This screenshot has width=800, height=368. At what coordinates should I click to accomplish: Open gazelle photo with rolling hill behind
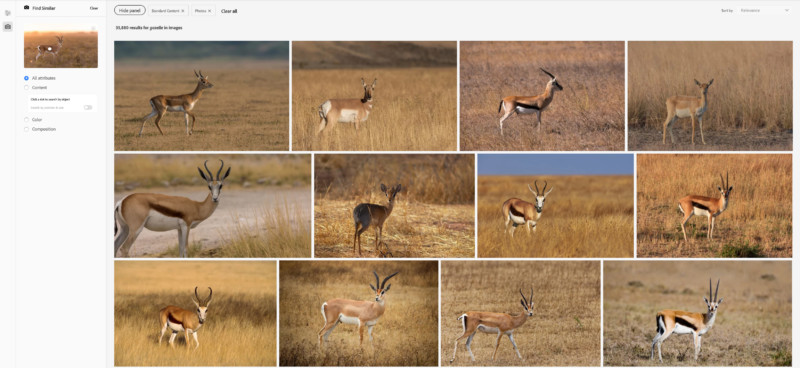(x=374, y=96)
